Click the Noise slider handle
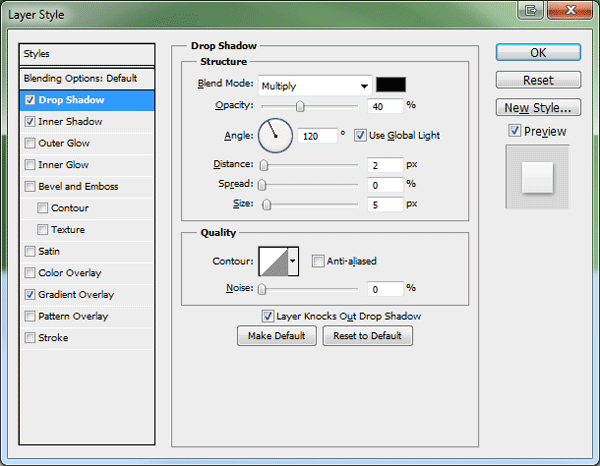This screenshot has height=466, width=600. pyautogui.click(x=262, y=289)
